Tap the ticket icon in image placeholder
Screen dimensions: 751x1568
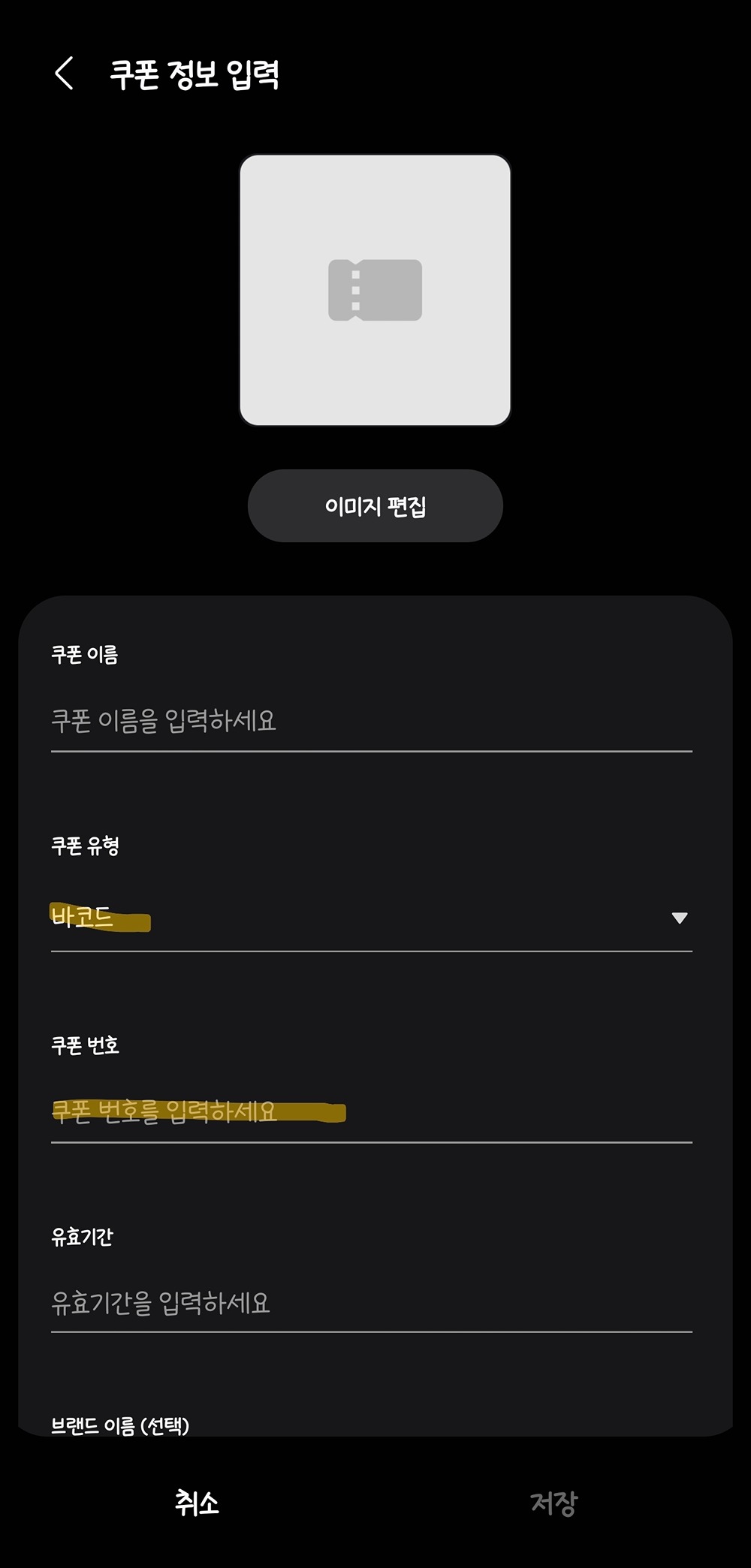[375, 290]
